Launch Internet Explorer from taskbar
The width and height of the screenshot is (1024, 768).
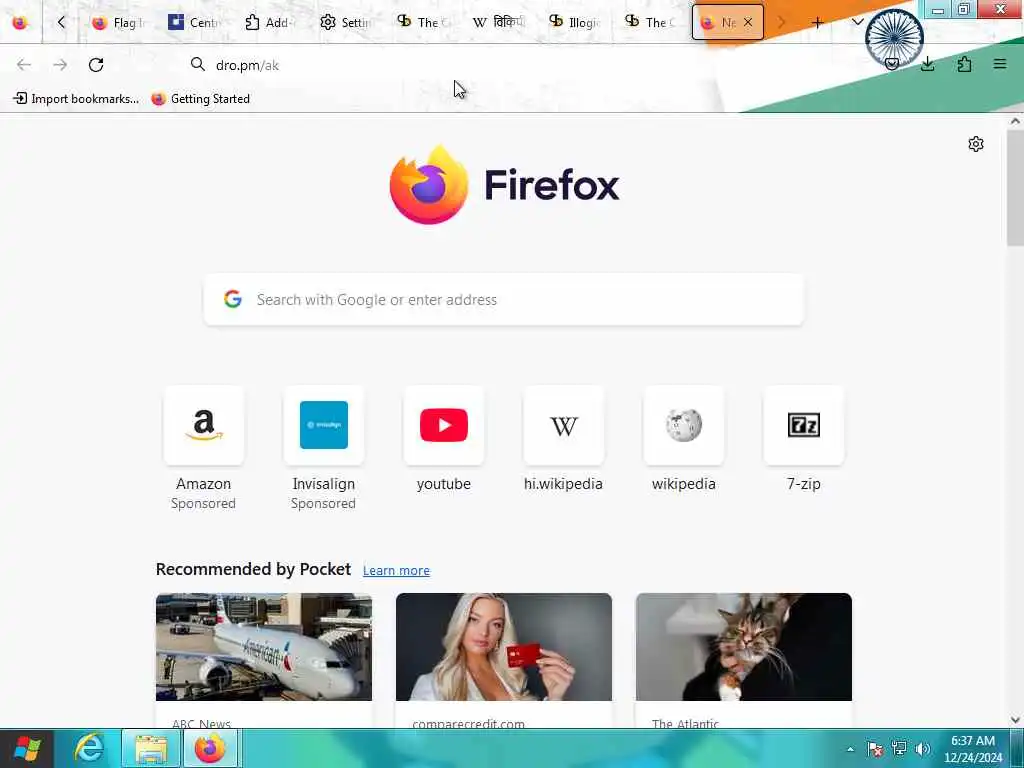88,748
